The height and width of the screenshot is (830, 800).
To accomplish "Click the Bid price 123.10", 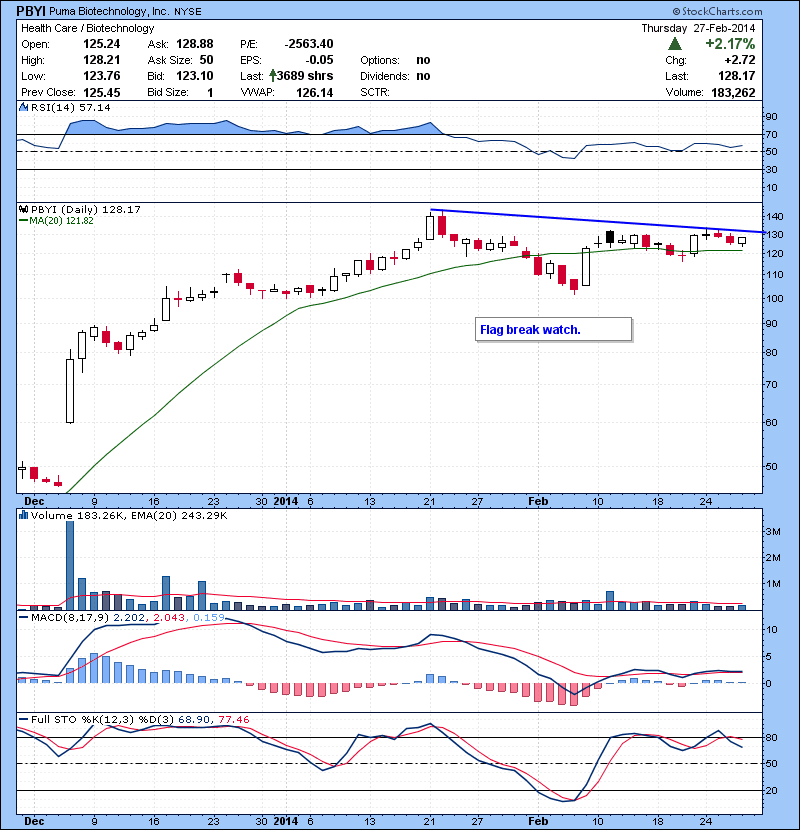I will pos(195,76).
